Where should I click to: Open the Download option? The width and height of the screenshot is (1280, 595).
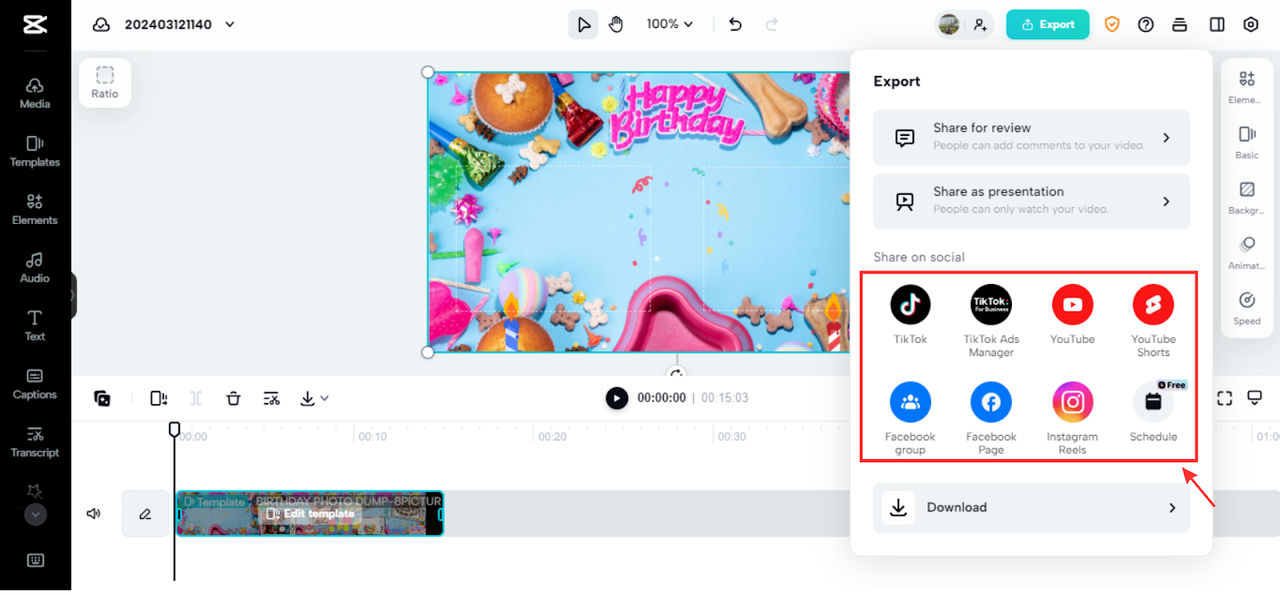coord(1031,508)
